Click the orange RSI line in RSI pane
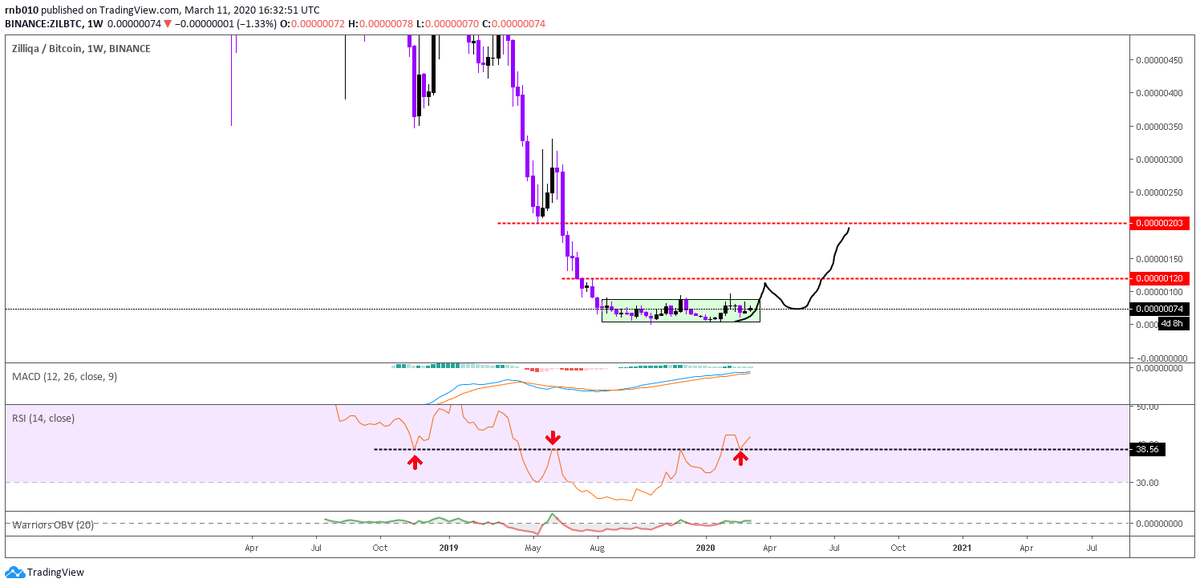 (545, 455)
